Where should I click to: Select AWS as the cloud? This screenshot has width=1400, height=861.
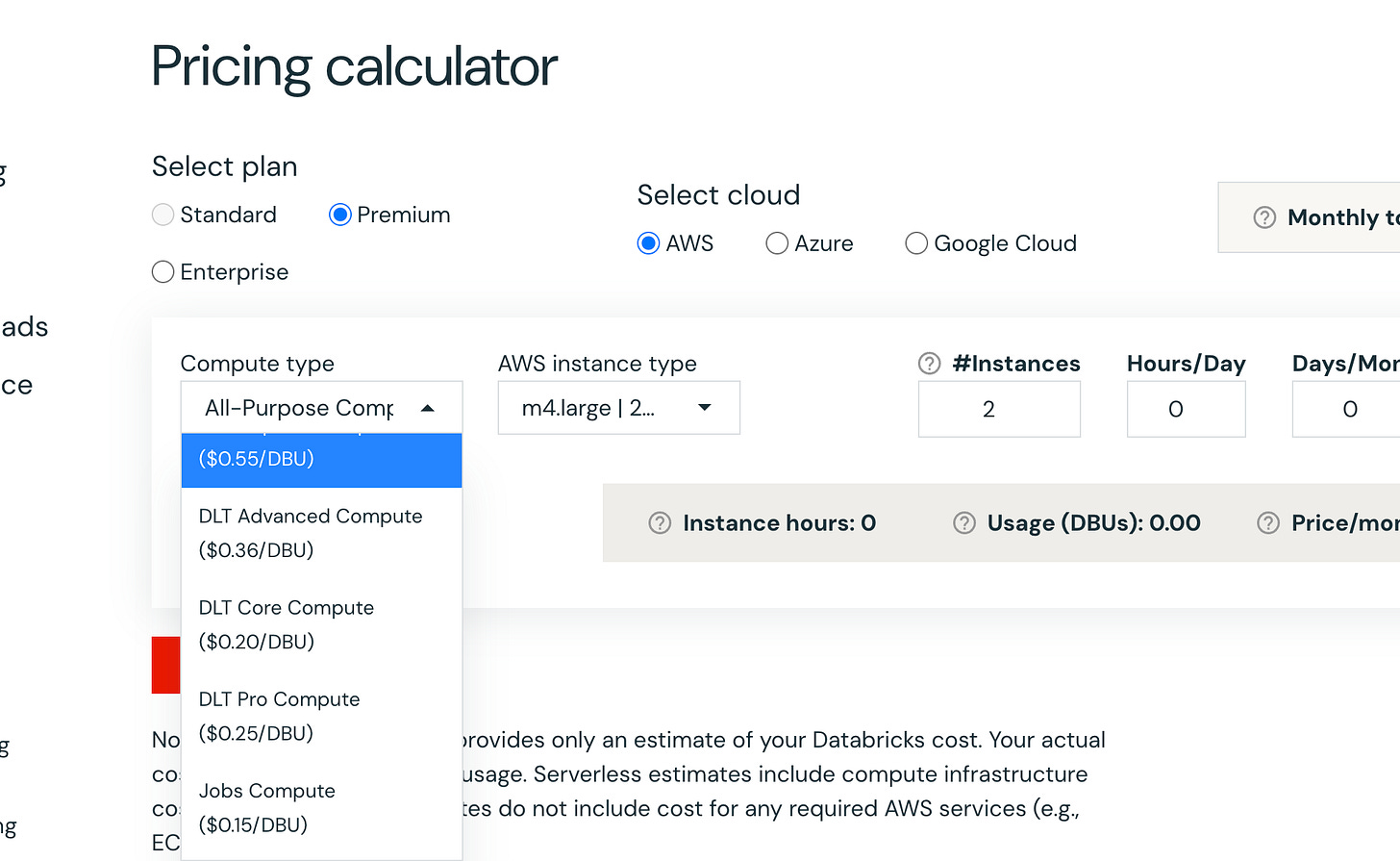[649, 243]
